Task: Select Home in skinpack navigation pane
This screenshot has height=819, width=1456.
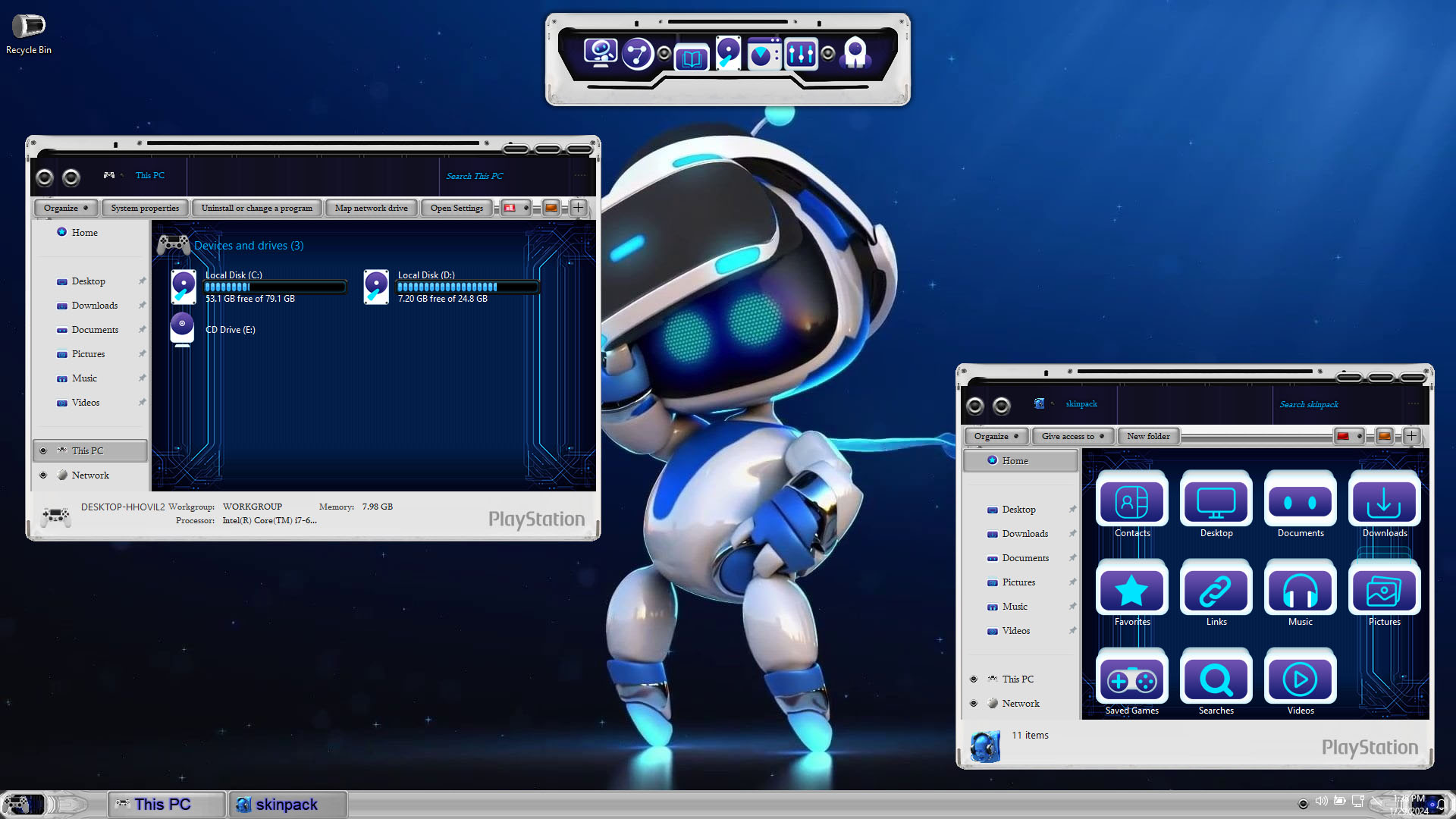Action: pyautogui.click(x=1015, y=460)
